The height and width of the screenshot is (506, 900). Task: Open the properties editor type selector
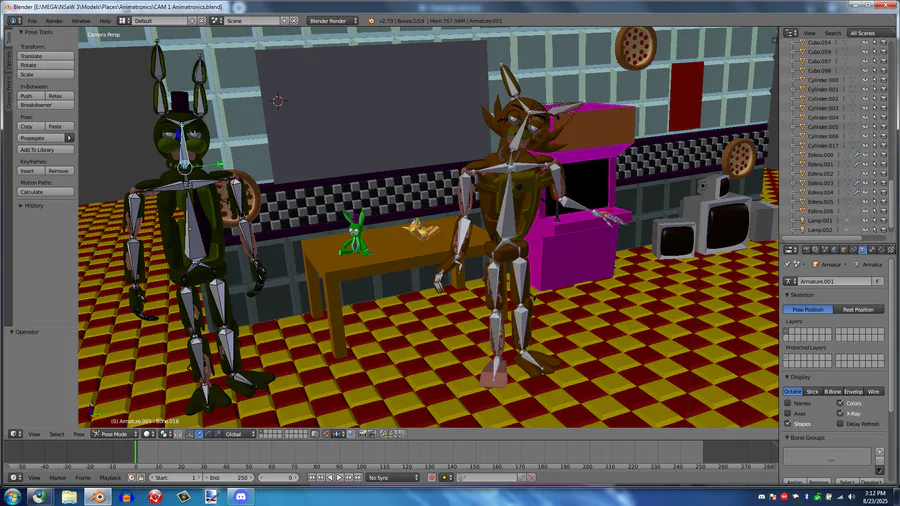pos(789,250)
